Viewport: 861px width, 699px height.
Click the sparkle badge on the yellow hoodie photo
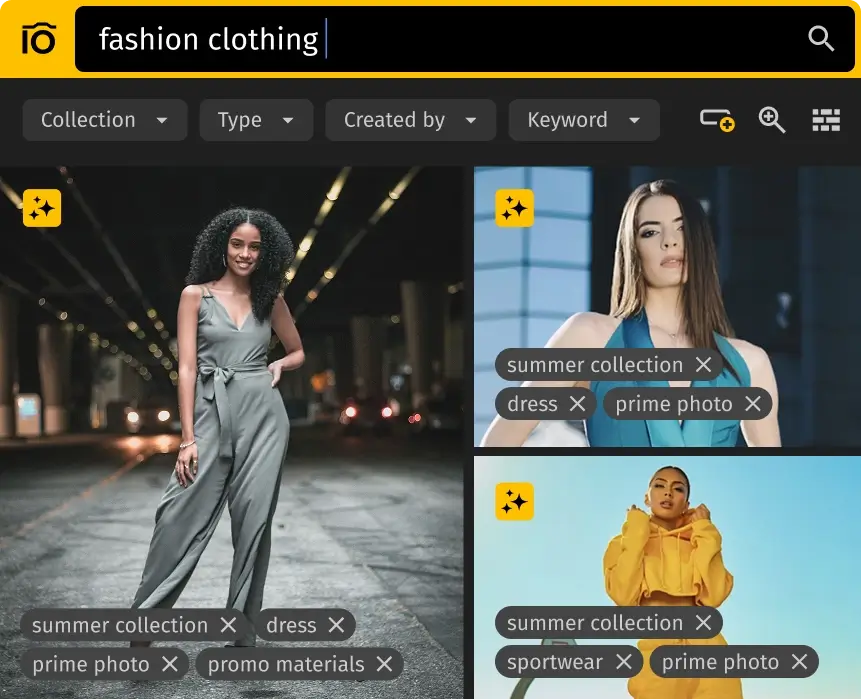coord(514,502)
